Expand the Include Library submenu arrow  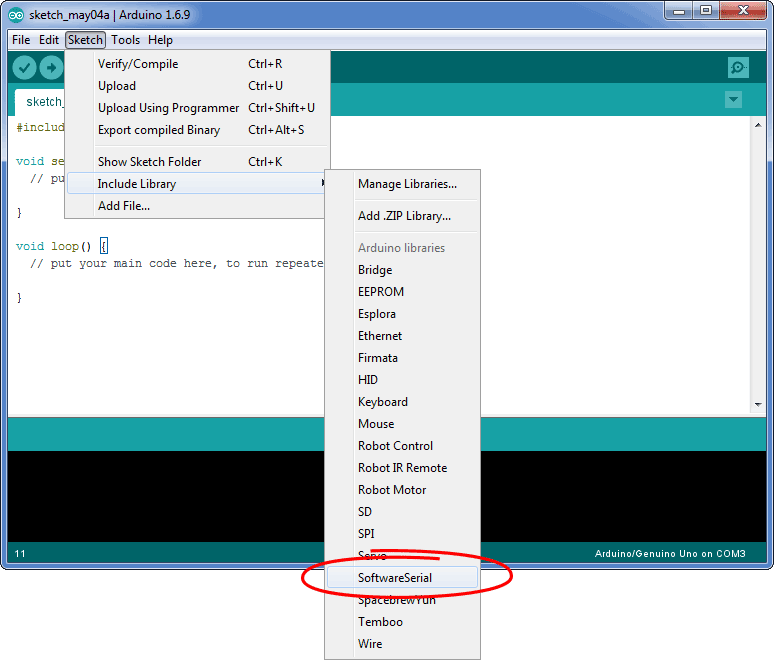pyautogui.click(x=322, y=184)
